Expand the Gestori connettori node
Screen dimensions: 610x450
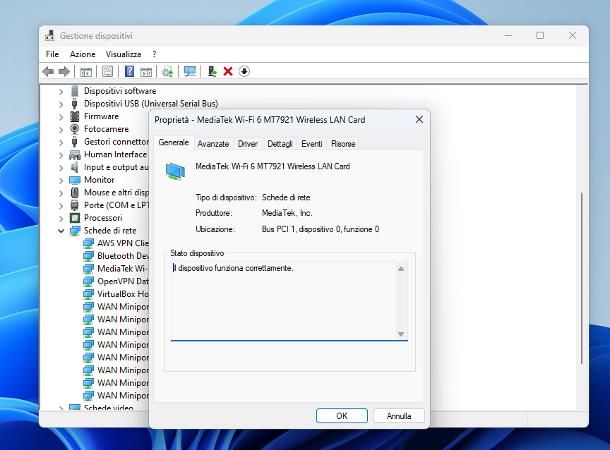click(x=61, y=142)
